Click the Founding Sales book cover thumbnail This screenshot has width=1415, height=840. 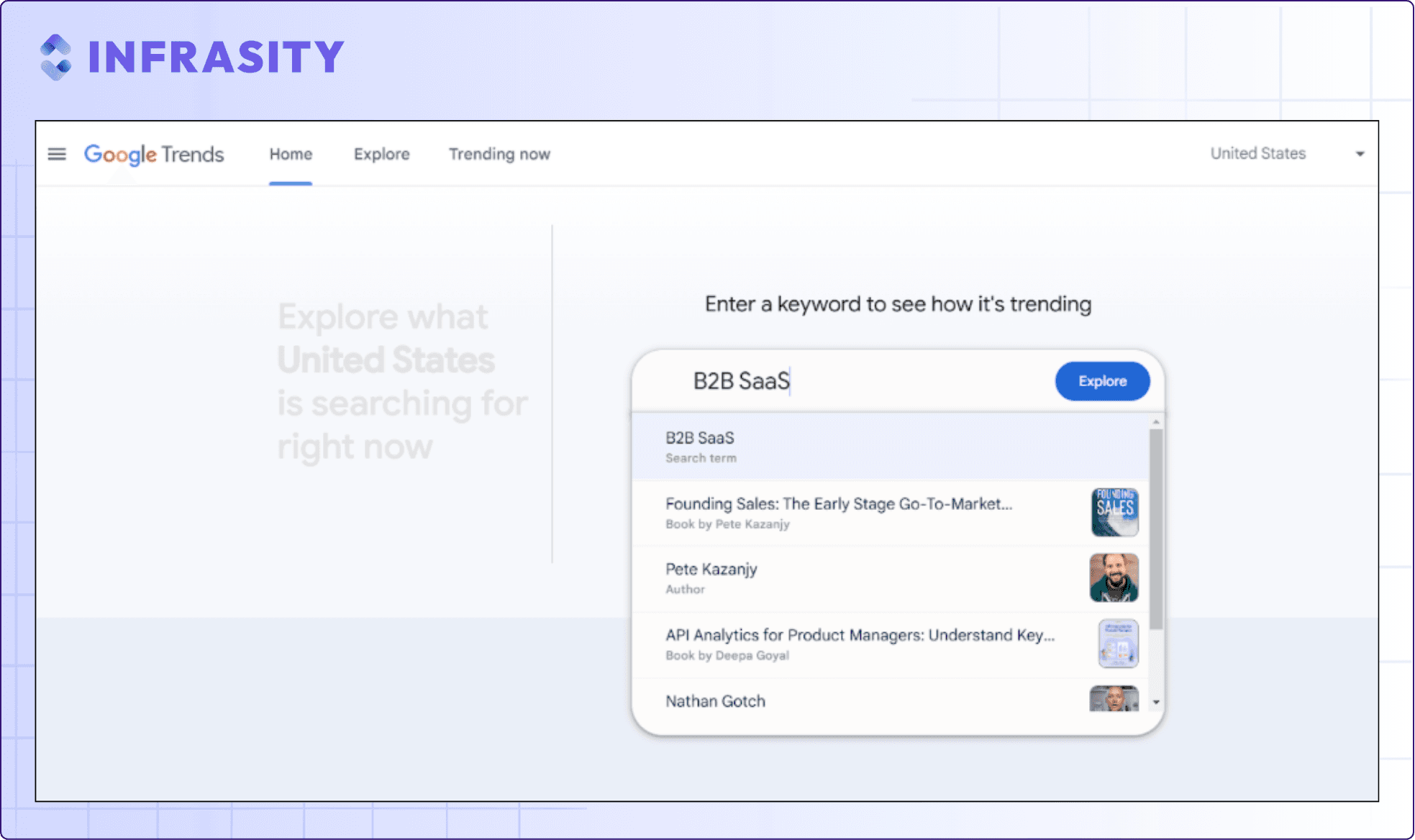point(1114,512)
